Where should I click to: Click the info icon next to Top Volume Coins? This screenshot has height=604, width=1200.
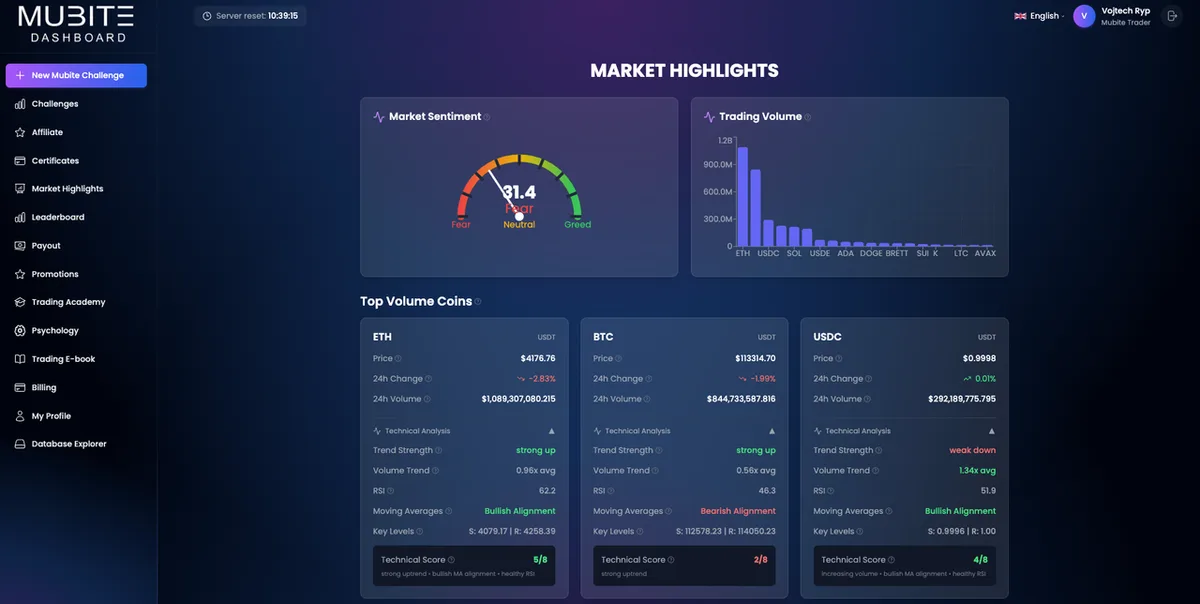(477, 301)
